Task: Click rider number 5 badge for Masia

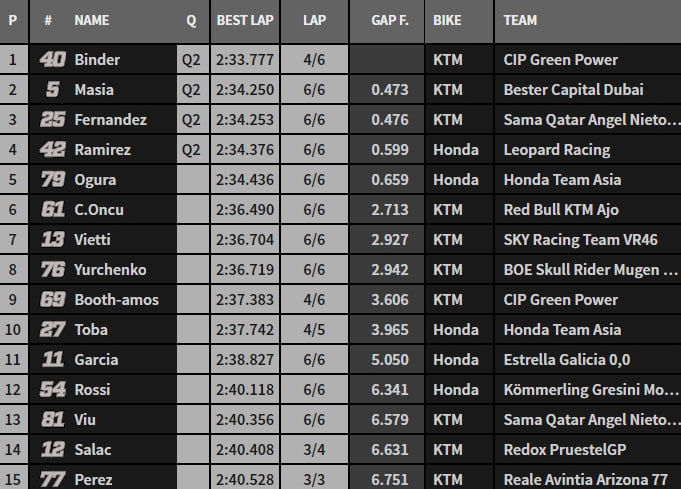Action: [x=52, y=90]
